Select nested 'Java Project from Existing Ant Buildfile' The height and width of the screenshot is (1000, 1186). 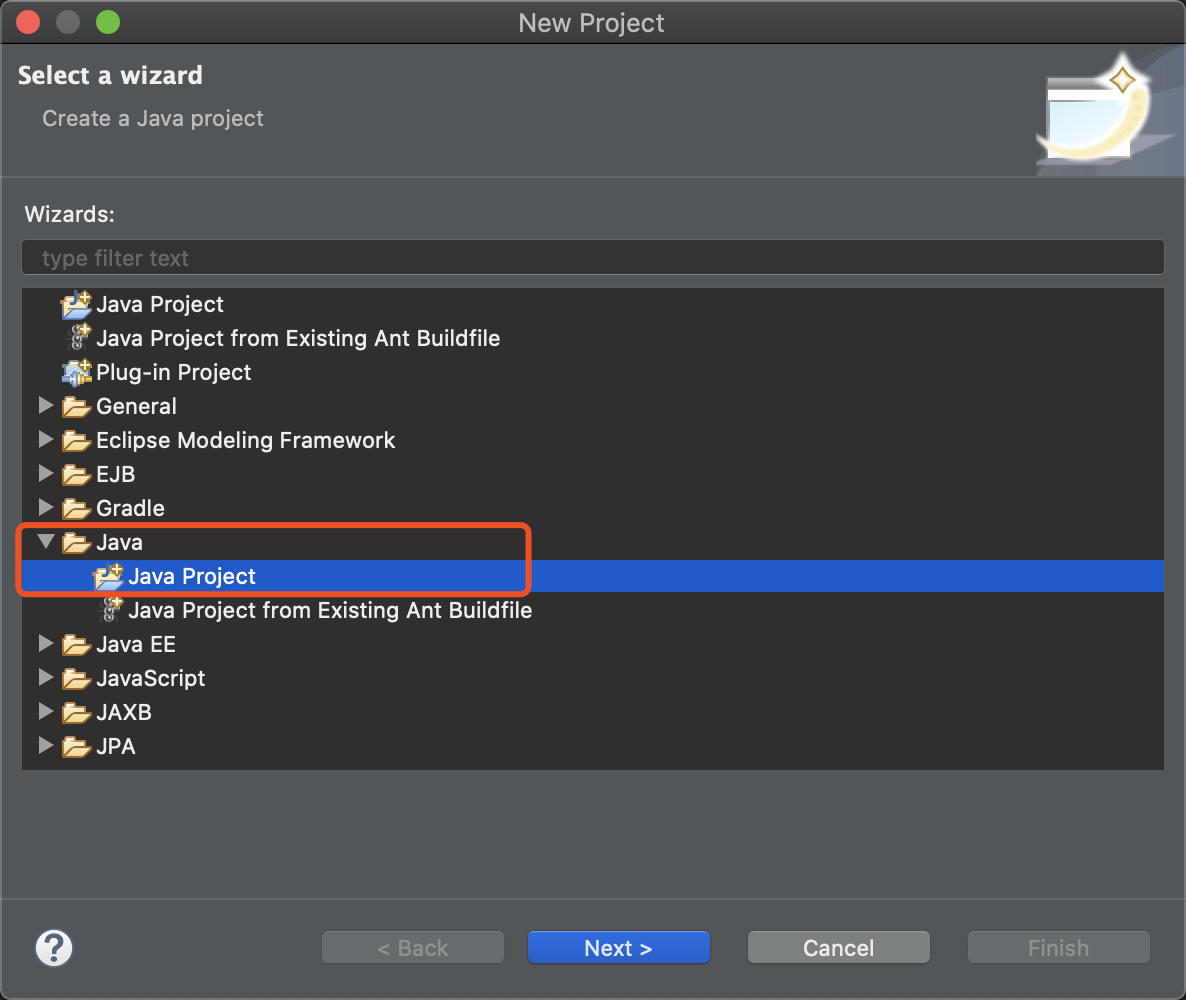[330, 610]
